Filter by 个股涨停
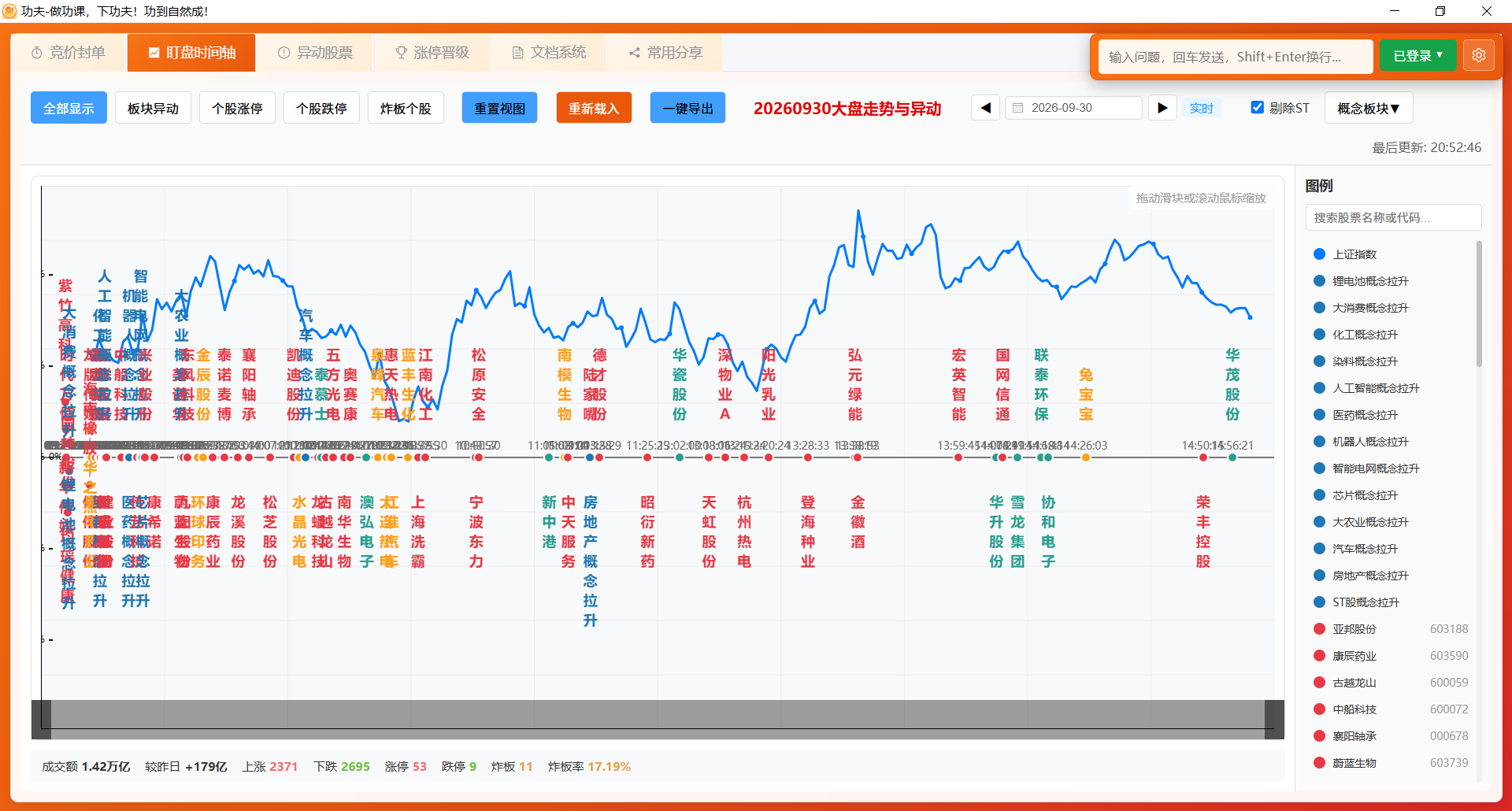 (x=237, y=108)
